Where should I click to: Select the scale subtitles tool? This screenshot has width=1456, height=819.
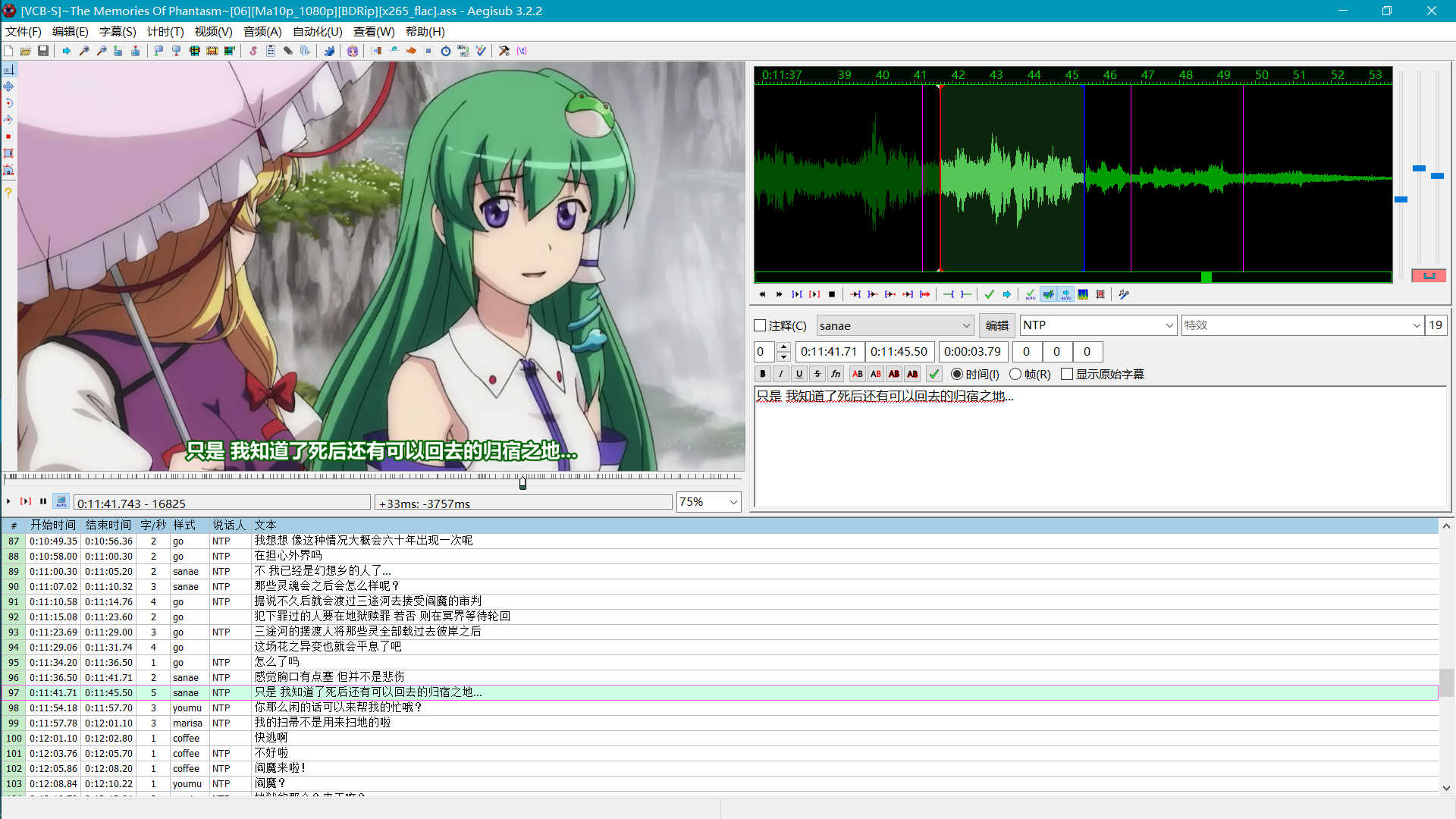(8, 136)
